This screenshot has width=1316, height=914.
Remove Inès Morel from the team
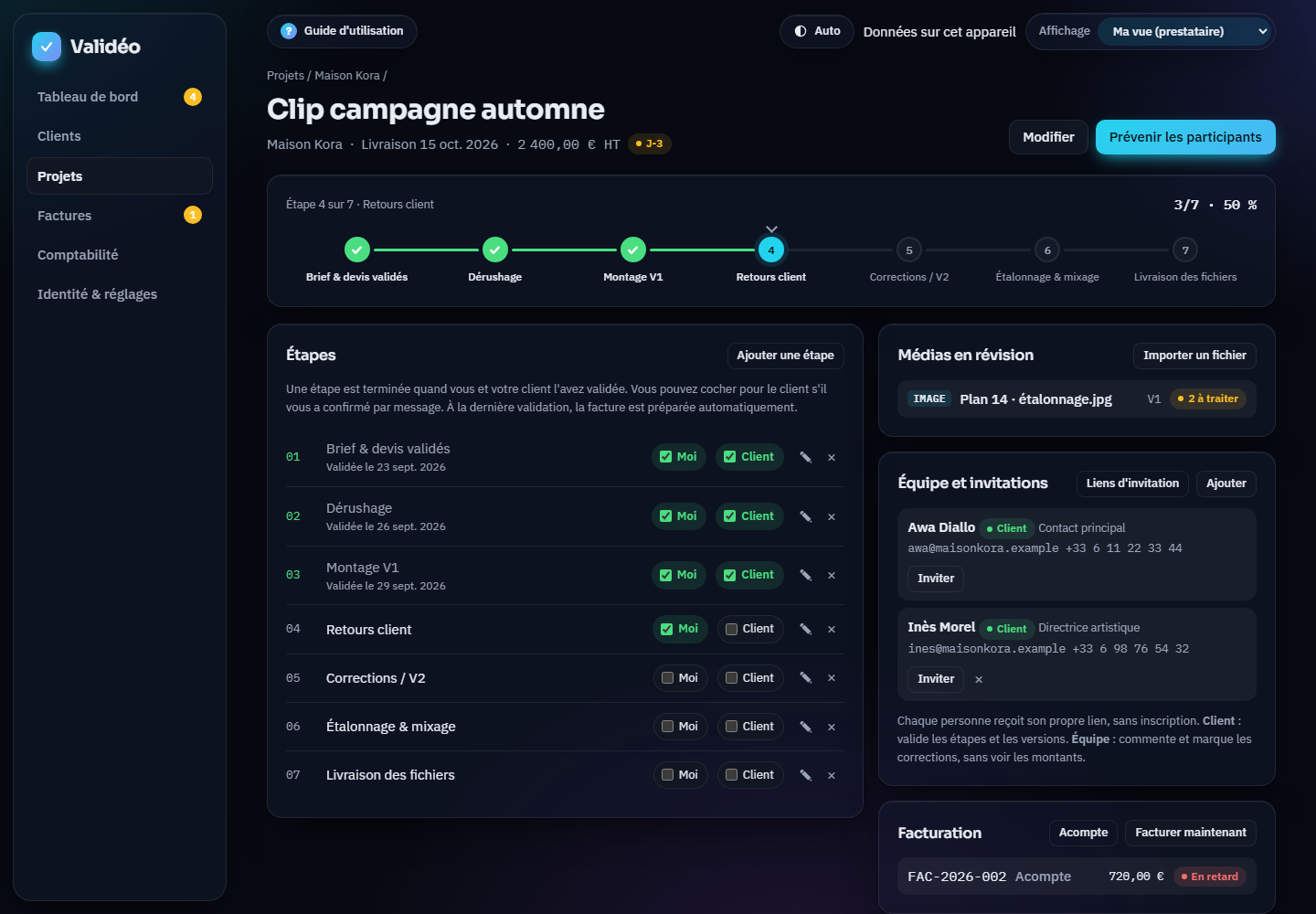click(979, 679)
